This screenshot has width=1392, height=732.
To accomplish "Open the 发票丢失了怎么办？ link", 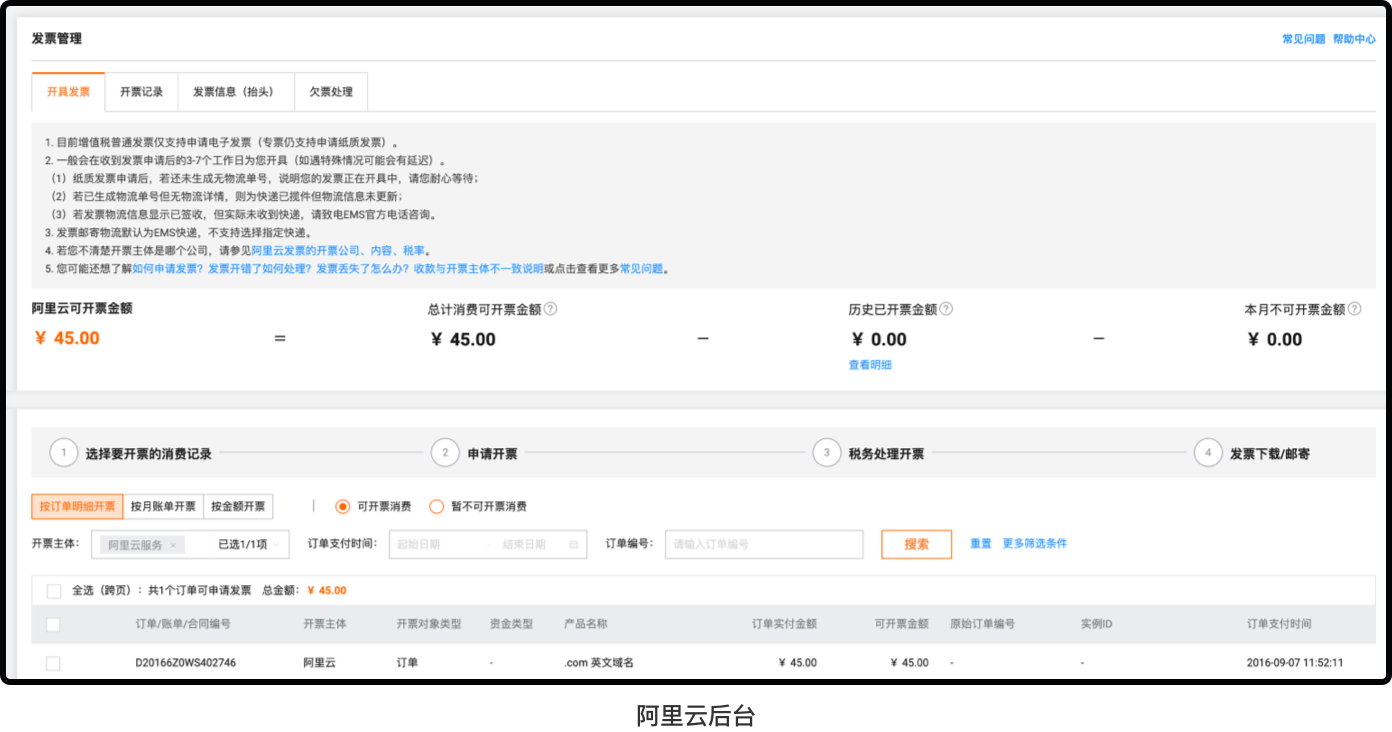I will (363, 269).
